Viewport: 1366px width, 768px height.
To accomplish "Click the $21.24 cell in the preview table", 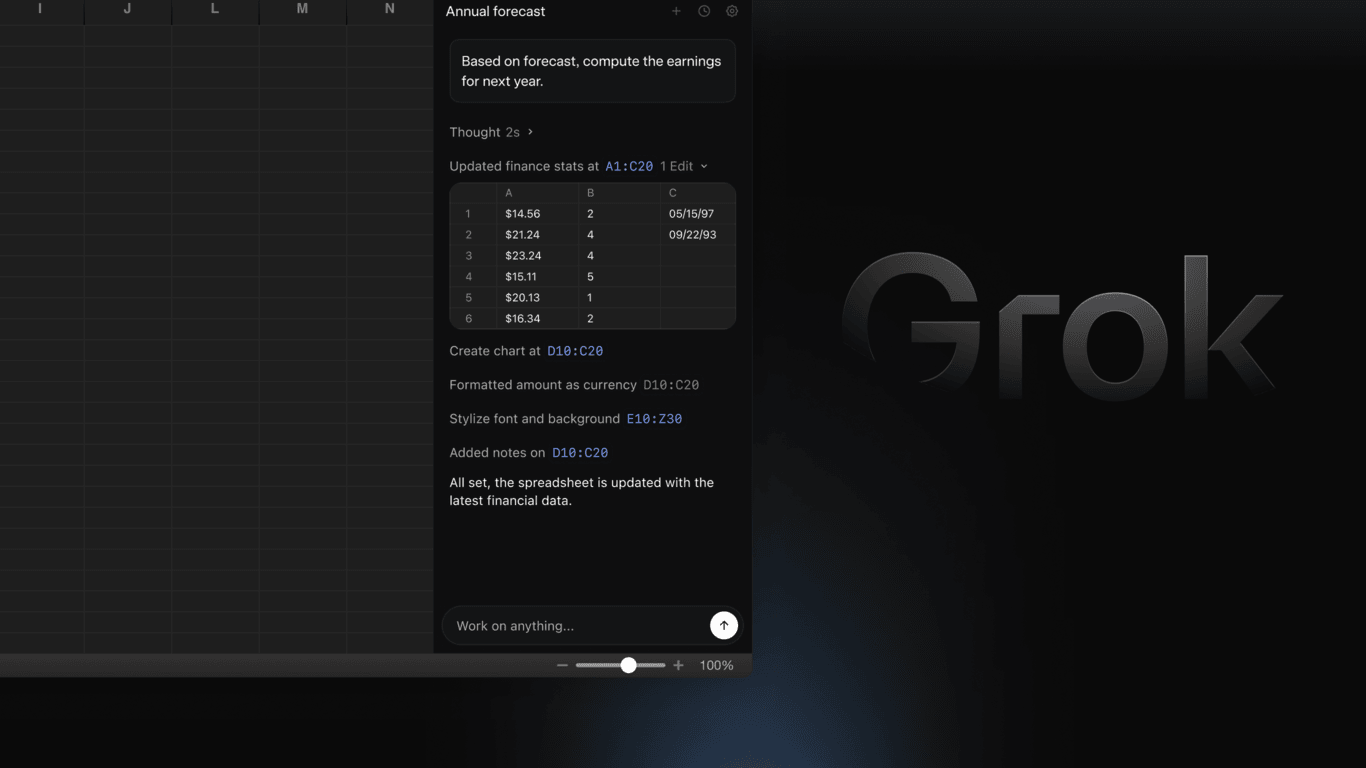I will click(x=537, y=235).
